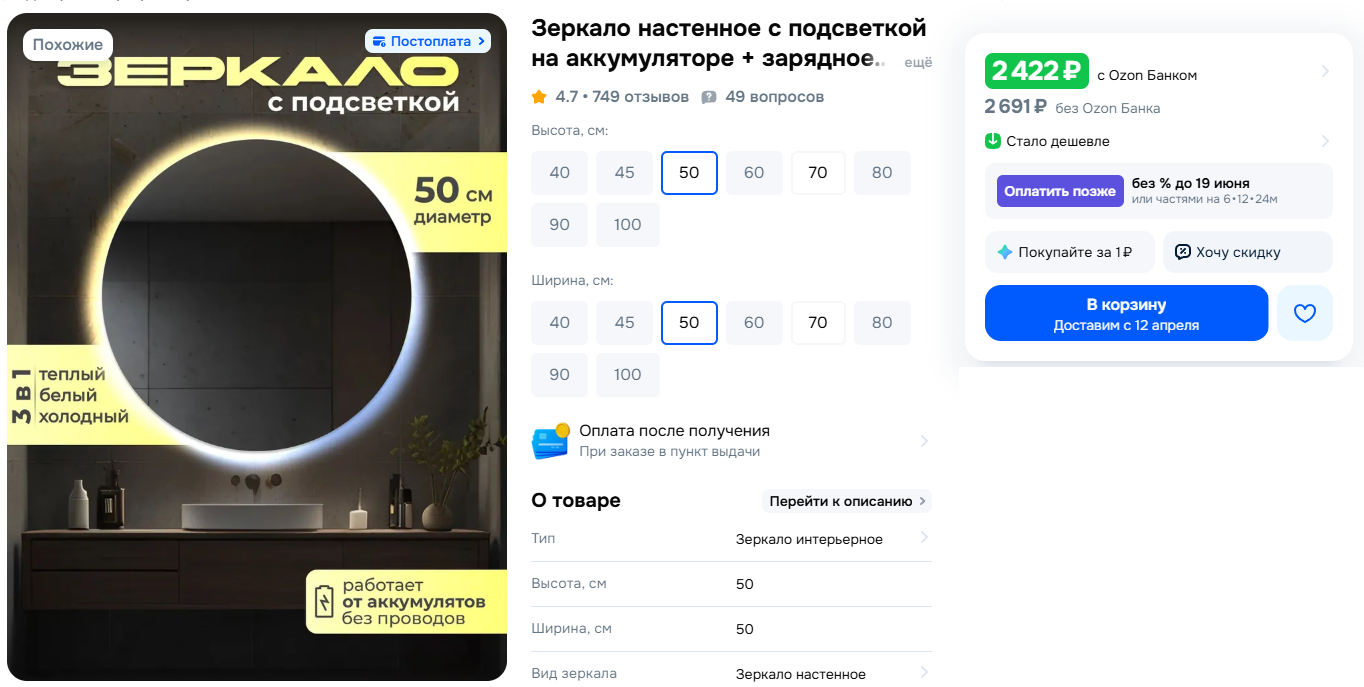Click the green price drop arrow icon
The width and height of the screenshot is (1364, 687).
tap(993, 141)
